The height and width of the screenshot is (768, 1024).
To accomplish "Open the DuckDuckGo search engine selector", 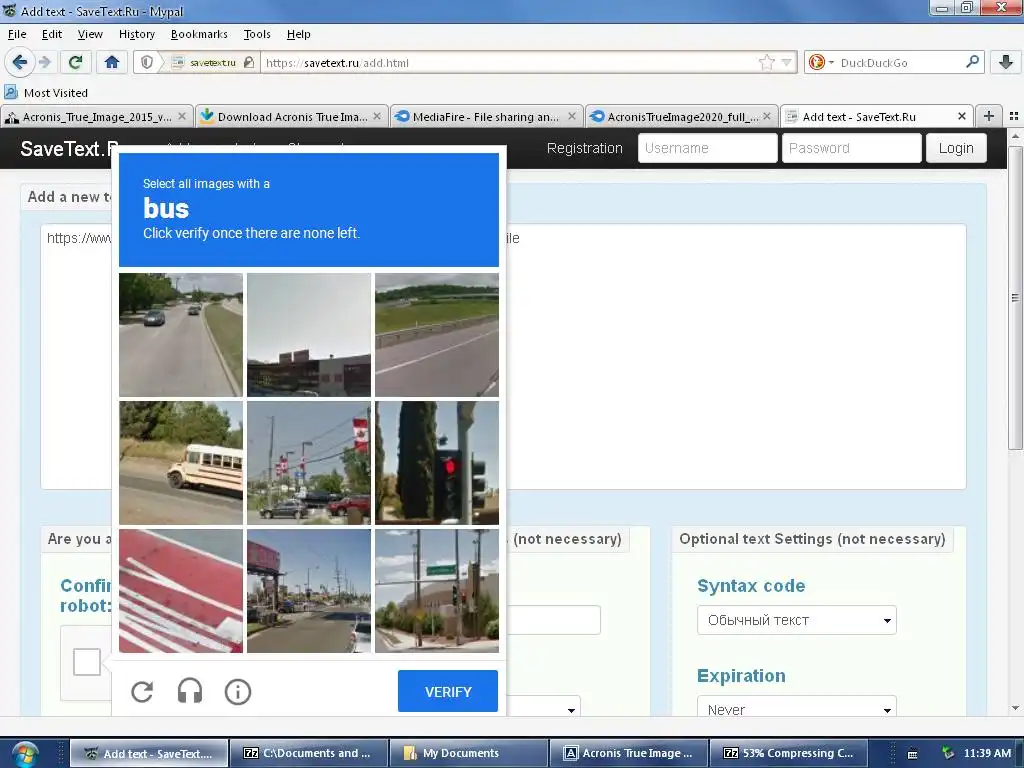I will tap(821, 62).
